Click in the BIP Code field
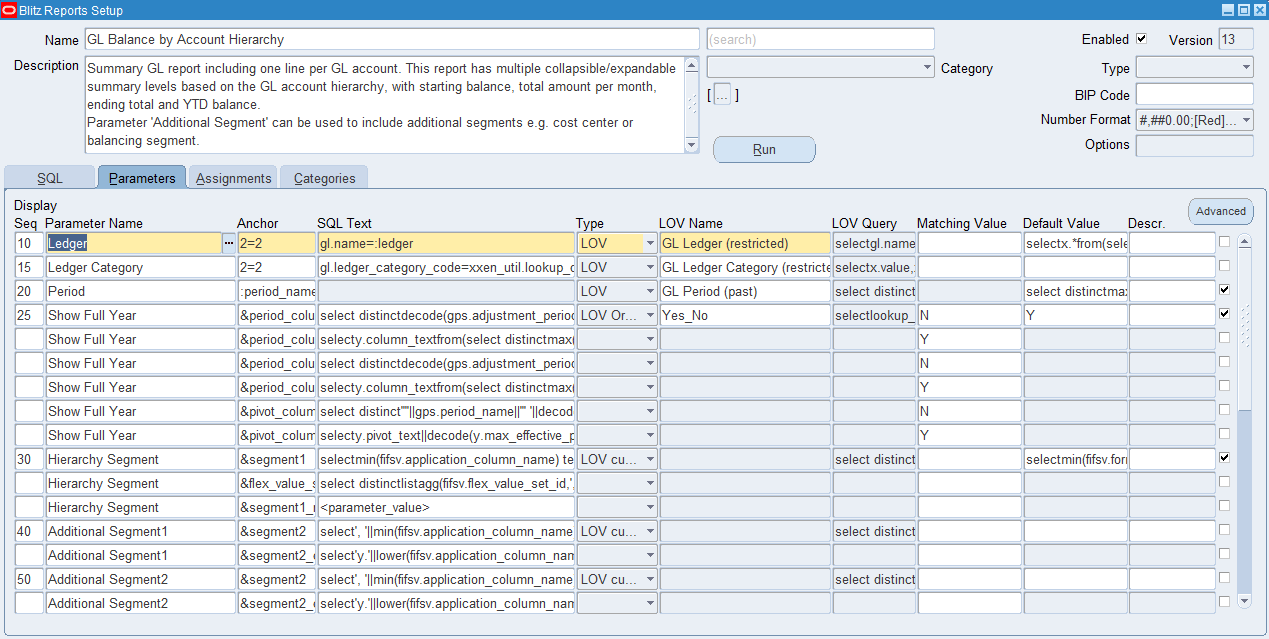This screenshot has height=639, width=1269. [1194, 95]
